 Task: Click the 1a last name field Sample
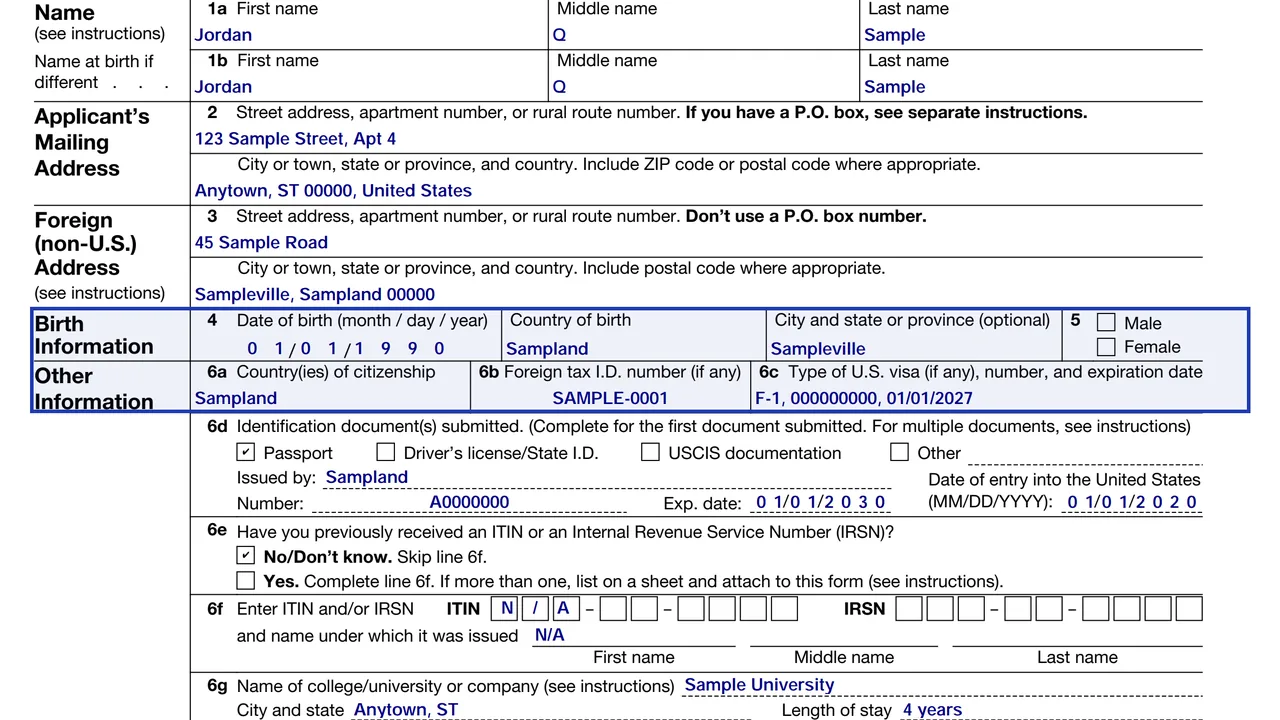pyautogui.click(x=1031, y=35)
